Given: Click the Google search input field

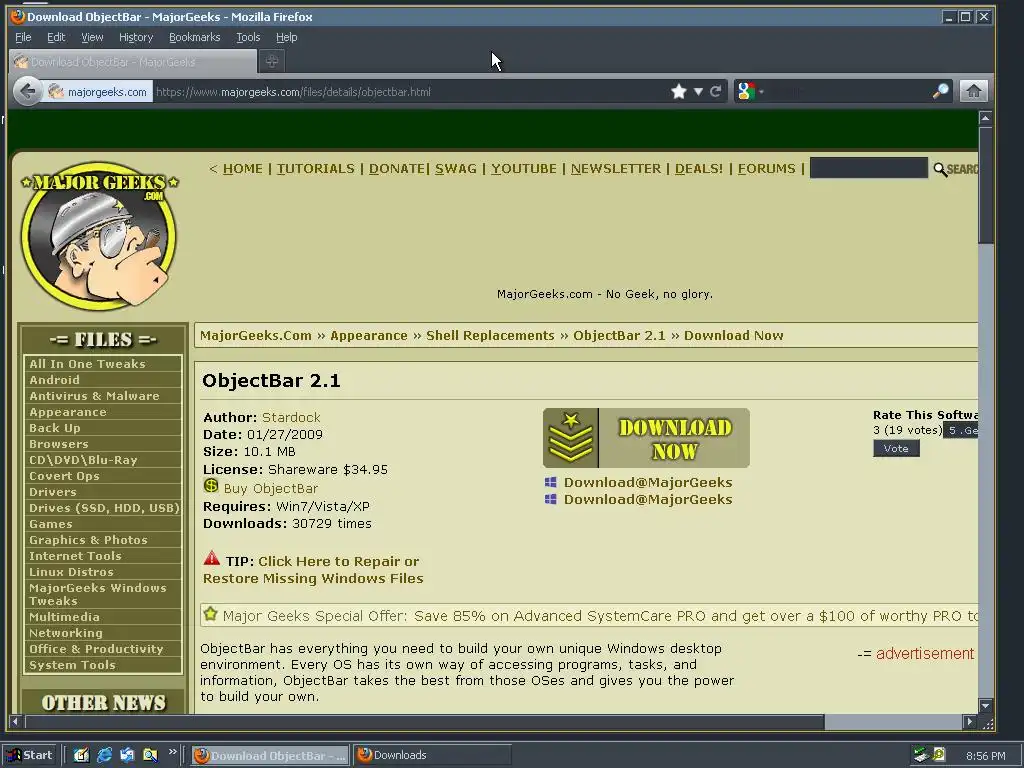Looking at the screenshot, I should [x=849, y=92].
